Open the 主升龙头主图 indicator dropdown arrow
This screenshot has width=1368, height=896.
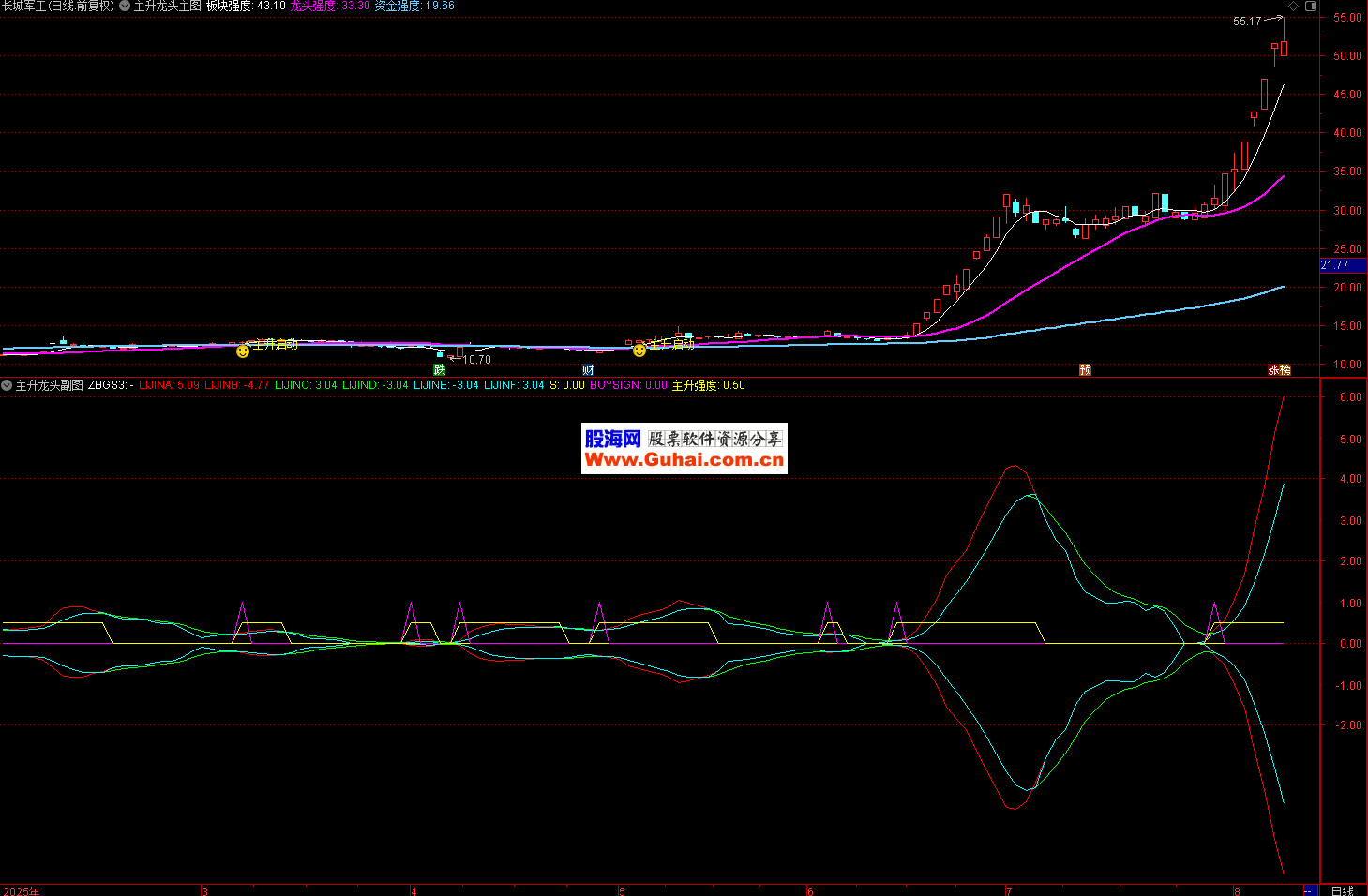tap(125, 6)
